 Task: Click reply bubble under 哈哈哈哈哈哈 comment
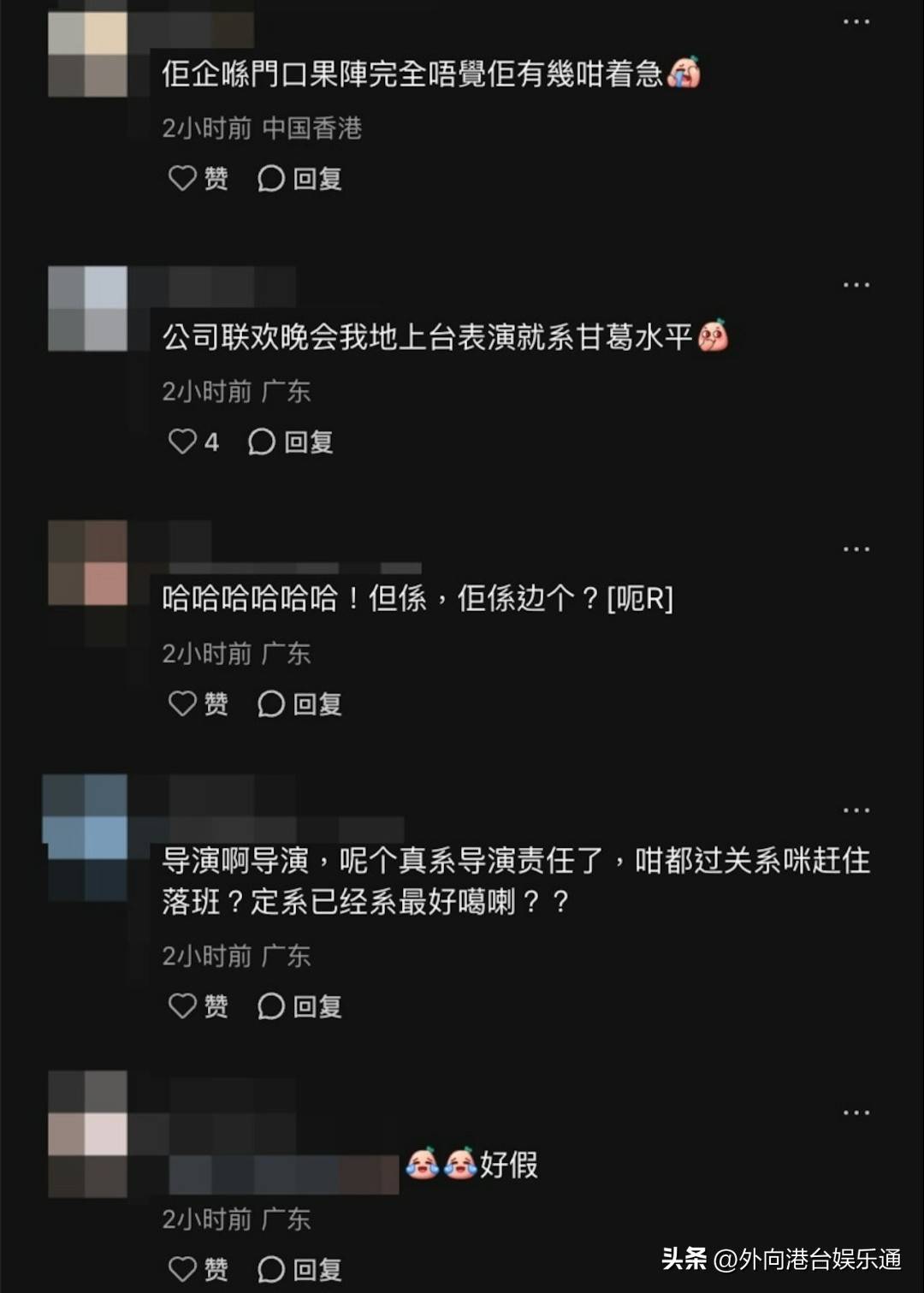coord(299,703)
